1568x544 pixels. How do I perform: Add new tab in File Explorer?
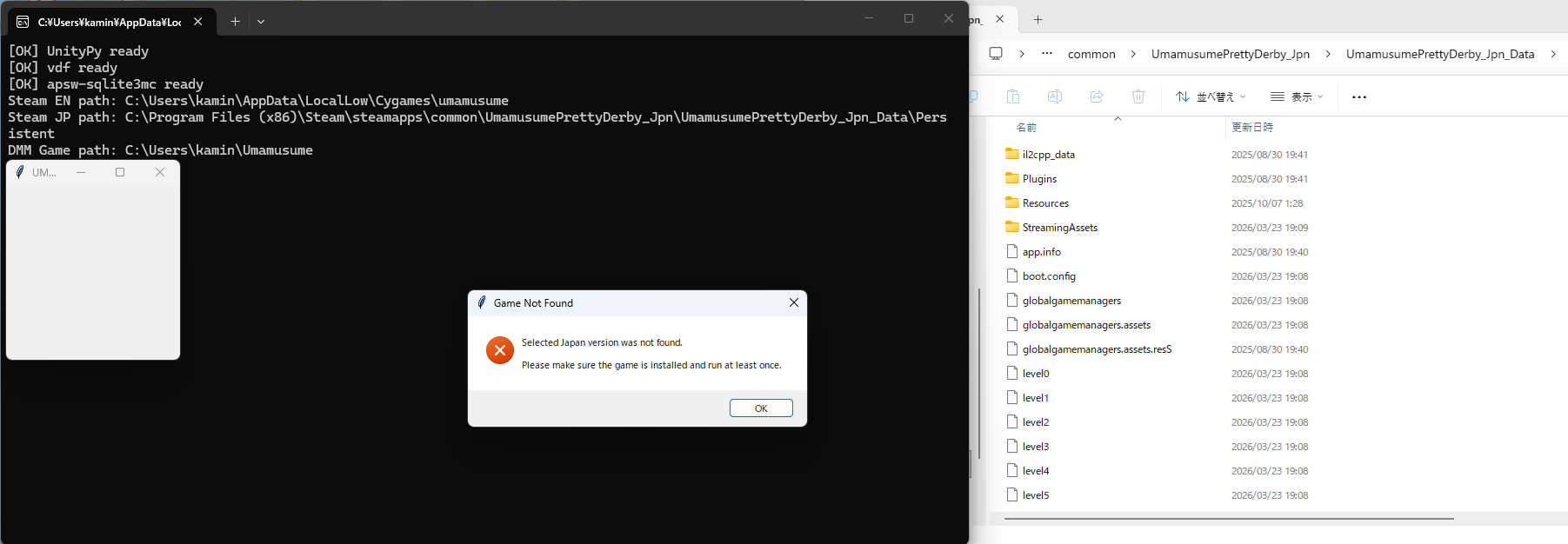[1038, 19]
